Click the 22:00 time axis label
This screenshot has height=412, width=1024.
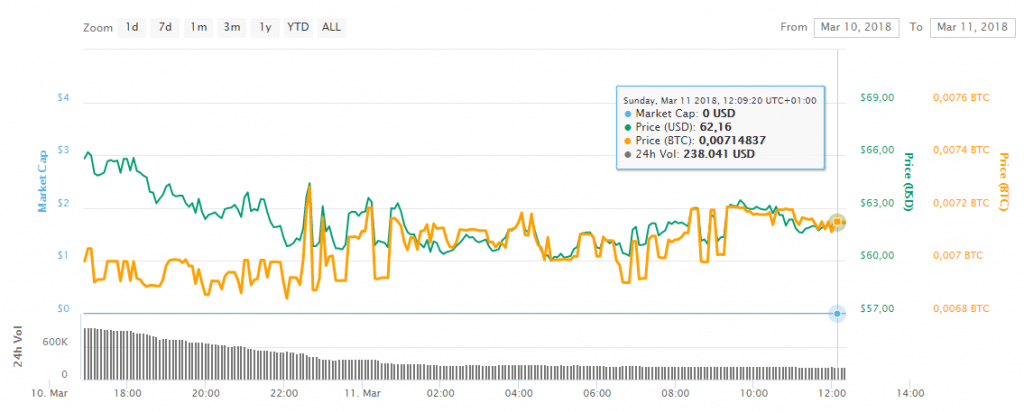[284, 394]
